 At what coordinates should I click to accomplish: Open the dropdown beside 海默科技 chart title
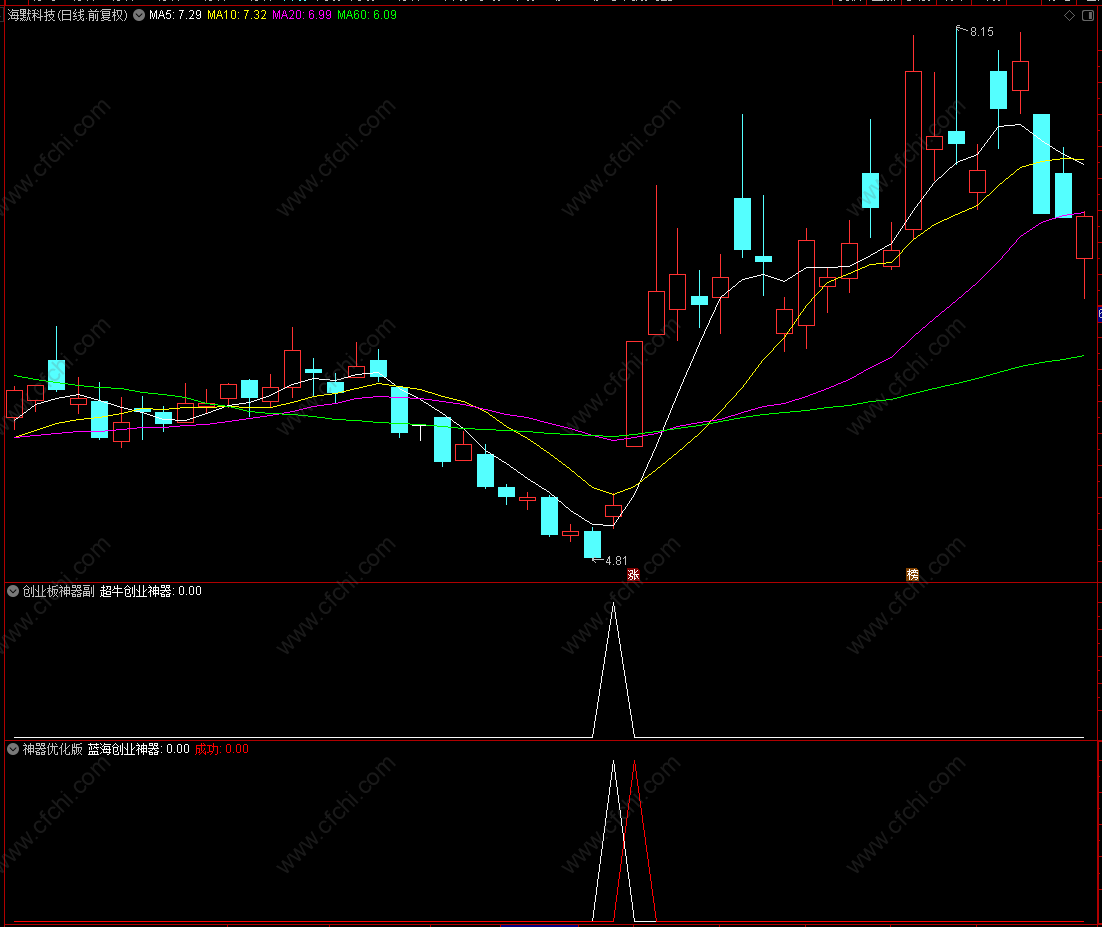click(x=139, y=15)
